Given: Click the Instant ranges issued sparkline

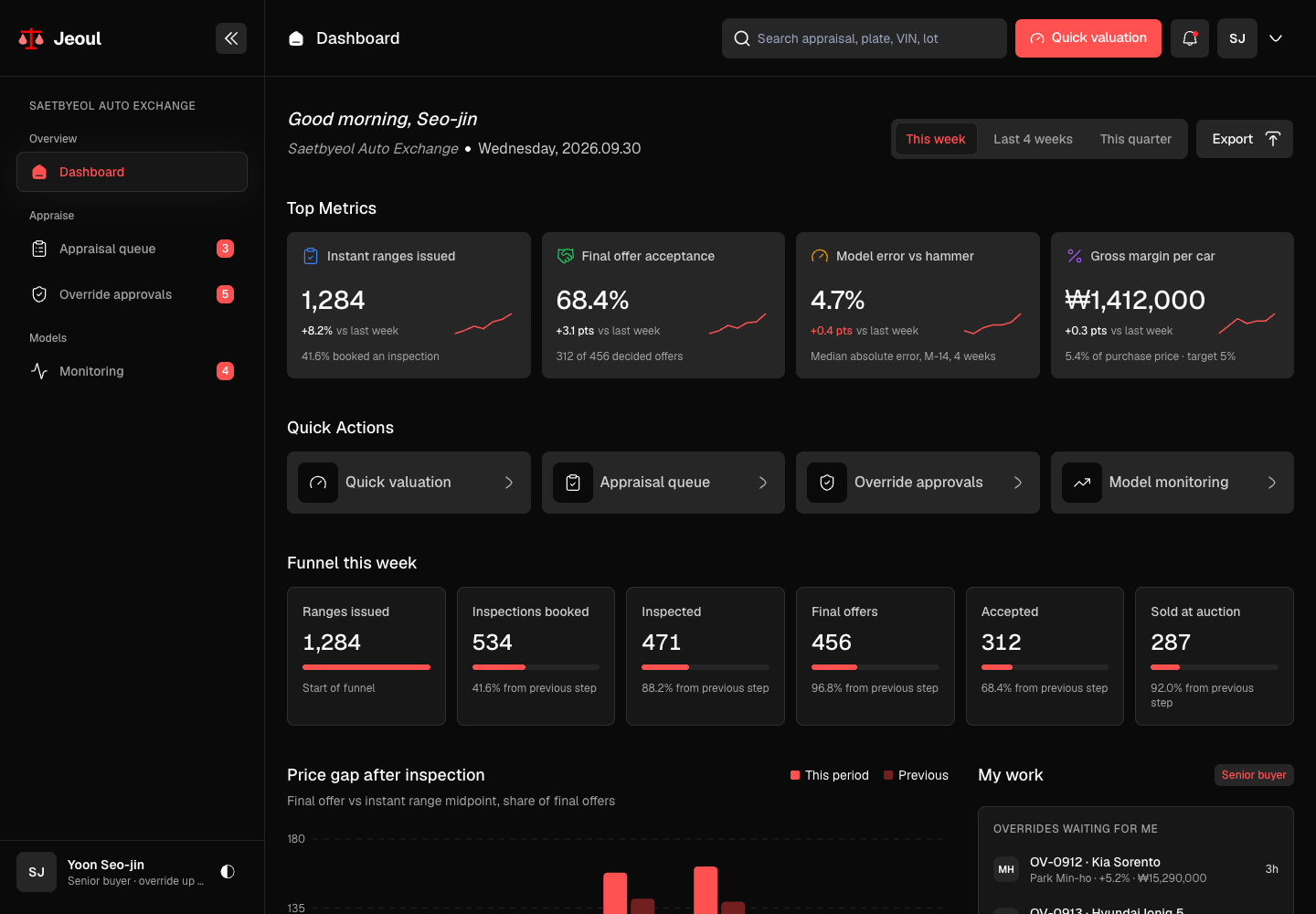Looking at the screenshot, I should (x=483, y=324).
